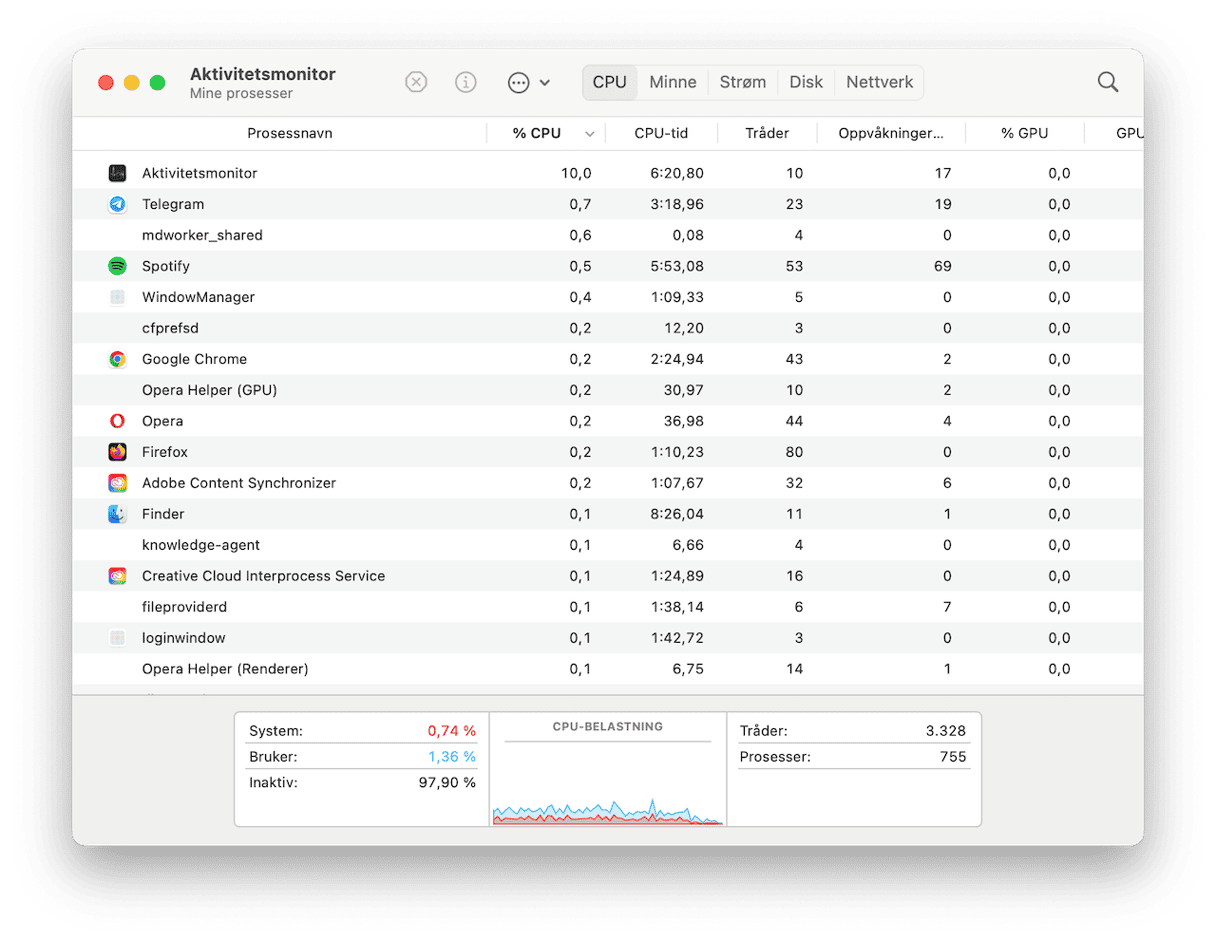Click CPU-tid 2:24,94 for Google Chrome
Image resolution: width=1216 pixels, height=941 pixels.
coord(677,359)
